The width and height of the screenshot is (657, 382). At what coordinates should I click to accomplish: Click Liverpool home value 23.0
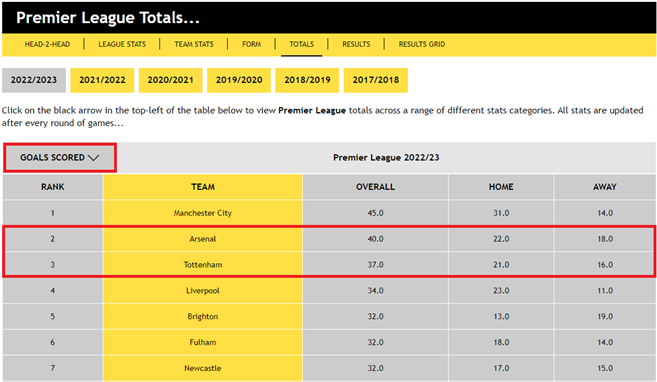(x=501, y=291)
